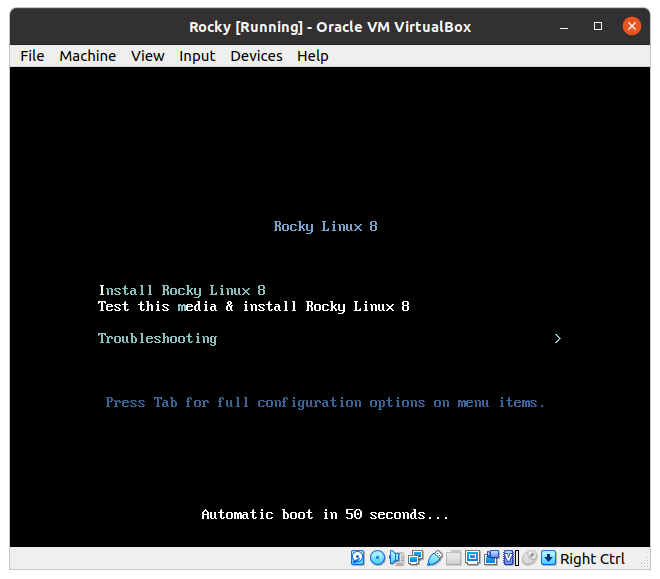660x579 pixels.
Task: Open the Machine menu
Action: point(88,56)
